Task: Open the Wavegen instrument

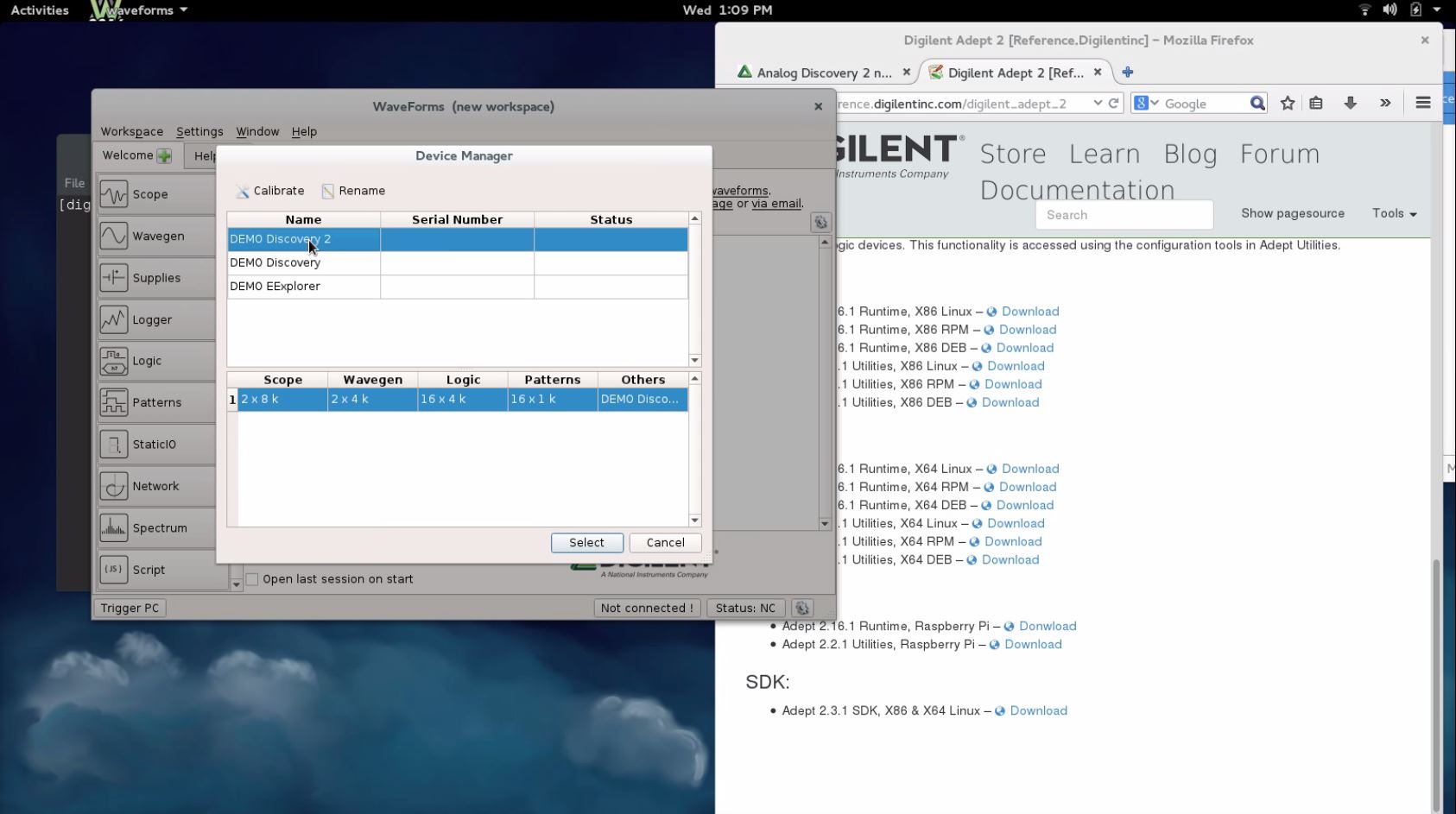Action: [x=155, y=236]
